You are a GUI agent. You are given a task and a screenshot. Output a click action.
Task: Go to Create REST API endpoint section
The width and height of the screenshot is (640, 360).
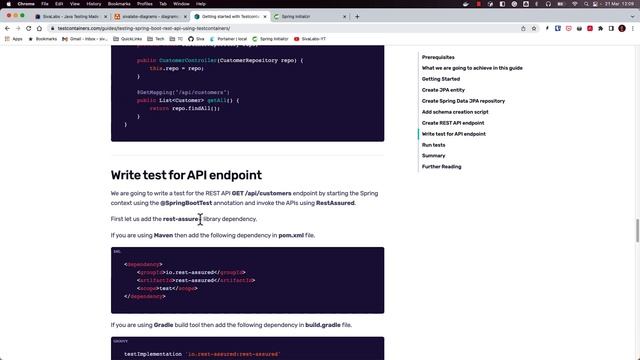[x=453, y=123]
